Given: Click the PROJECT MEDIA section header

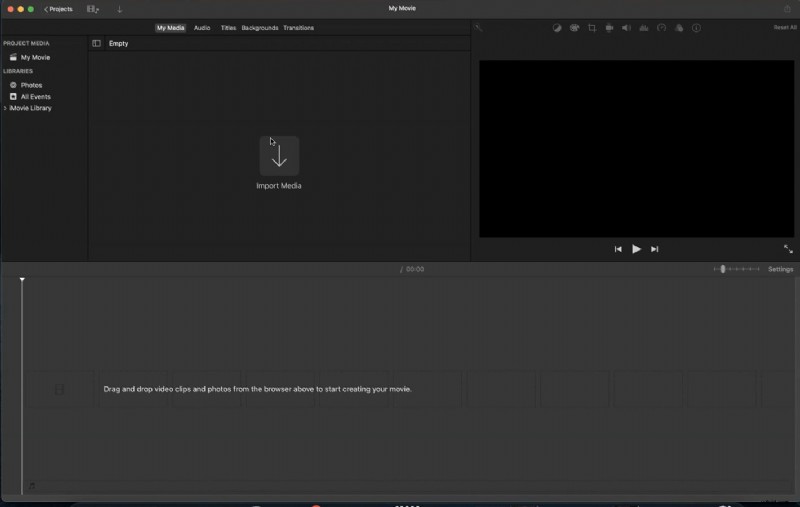Looking at the screenshot, I should tap(27, 43).
